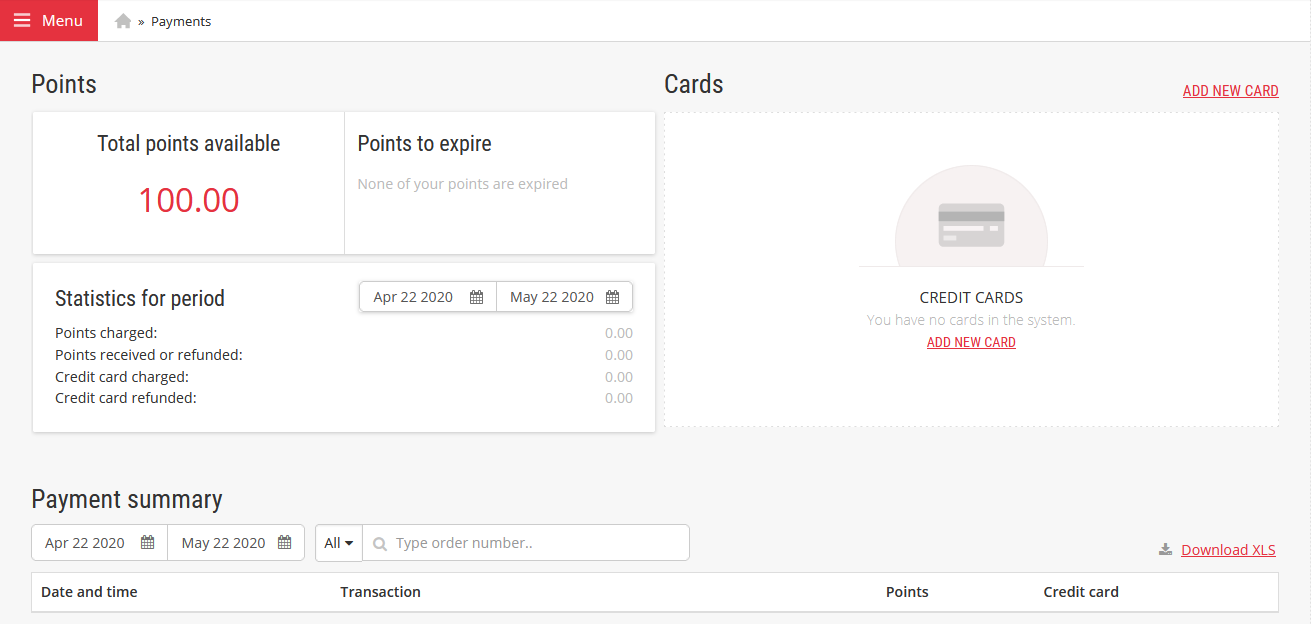Click the Date and time column header
The image size is (1311, 624).
pos(89,592)
